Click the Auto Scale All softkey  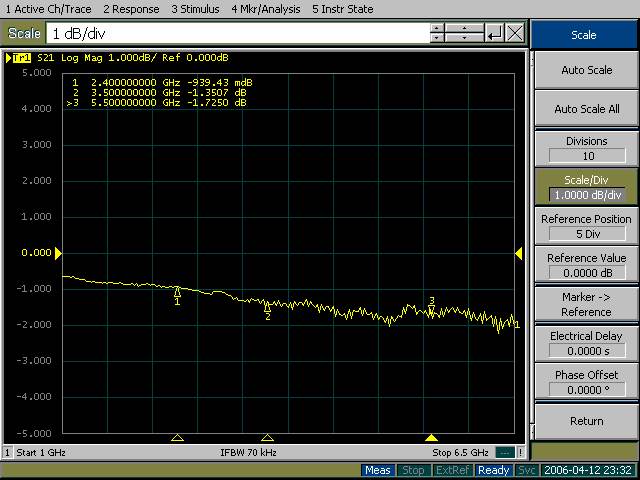tap(587, 109)
